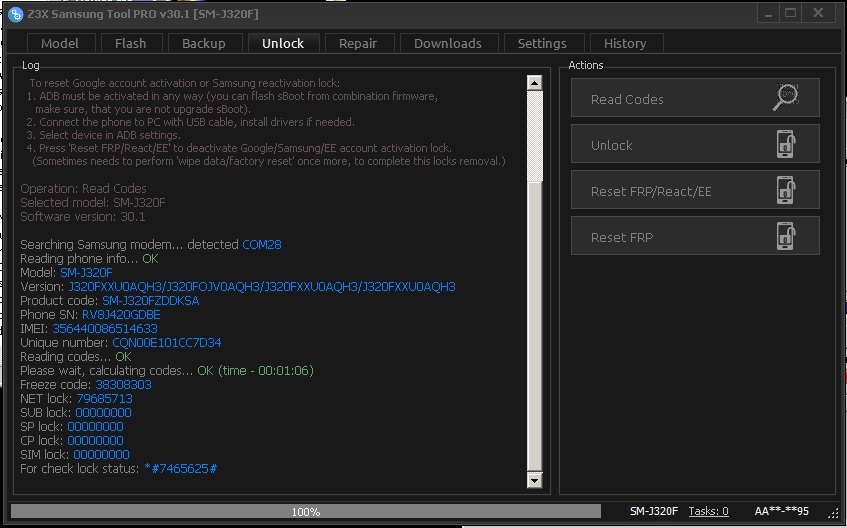The width and height of the screenshot is (847, 528).
Task: Click the Unlock action button
Action: coord(695,144)
